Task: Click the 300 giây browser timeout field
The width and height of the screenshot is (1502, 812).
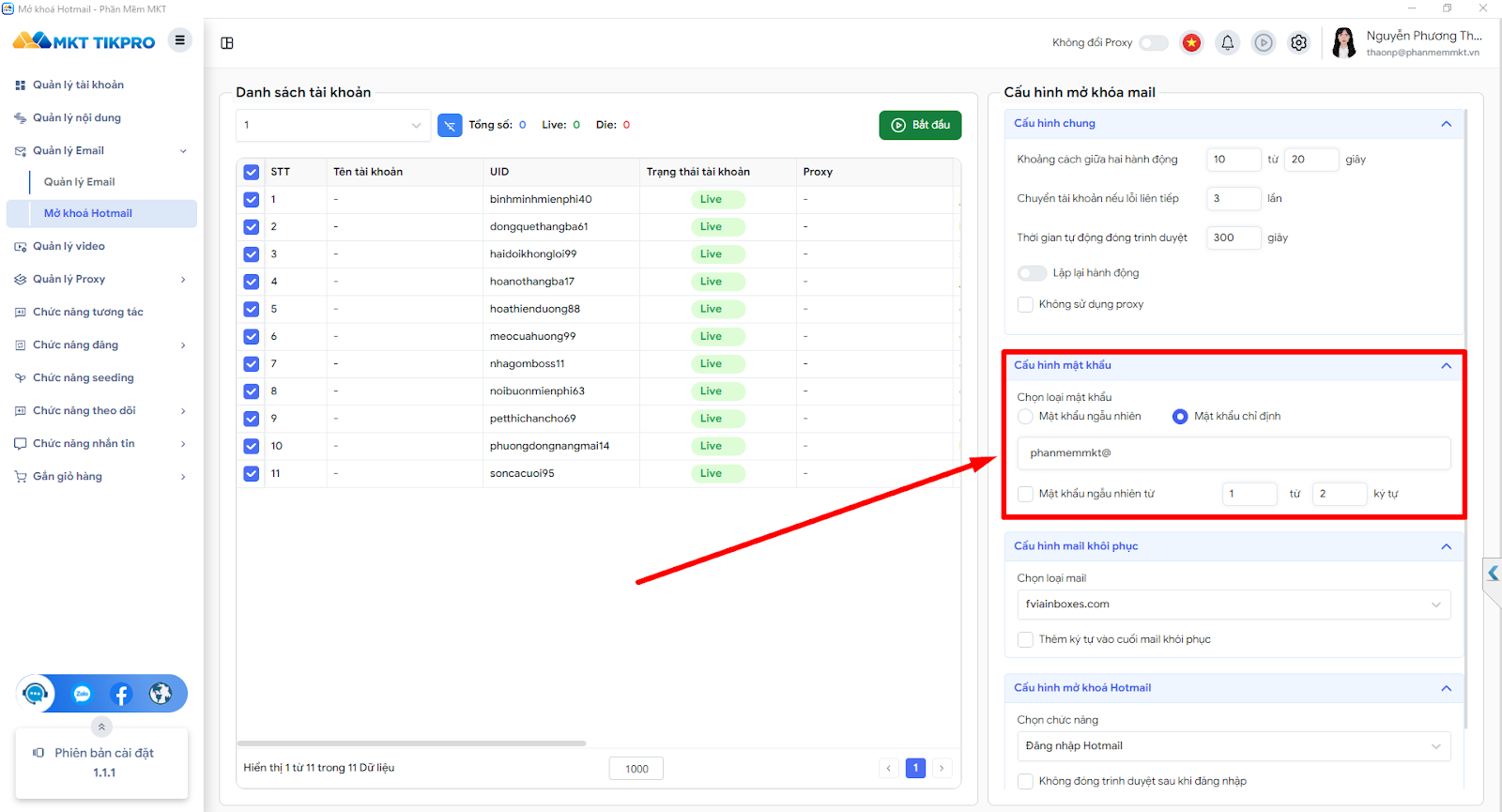Action: [1234, 237]
